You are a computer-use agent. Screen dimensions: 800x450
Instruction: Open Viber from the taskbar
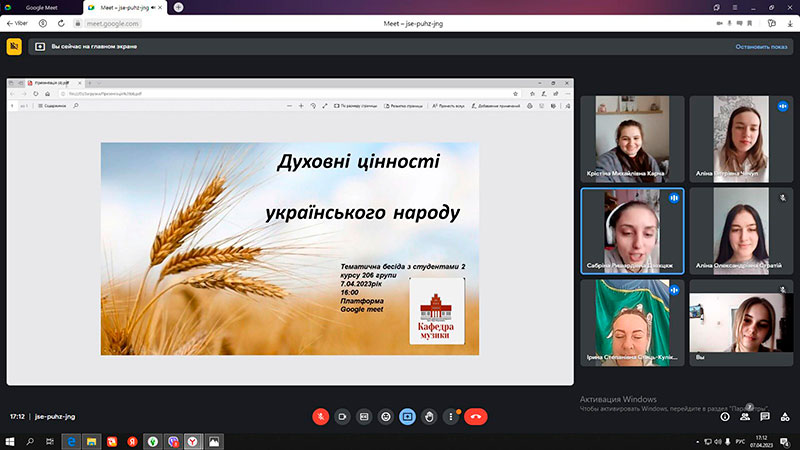pos(173,441)
